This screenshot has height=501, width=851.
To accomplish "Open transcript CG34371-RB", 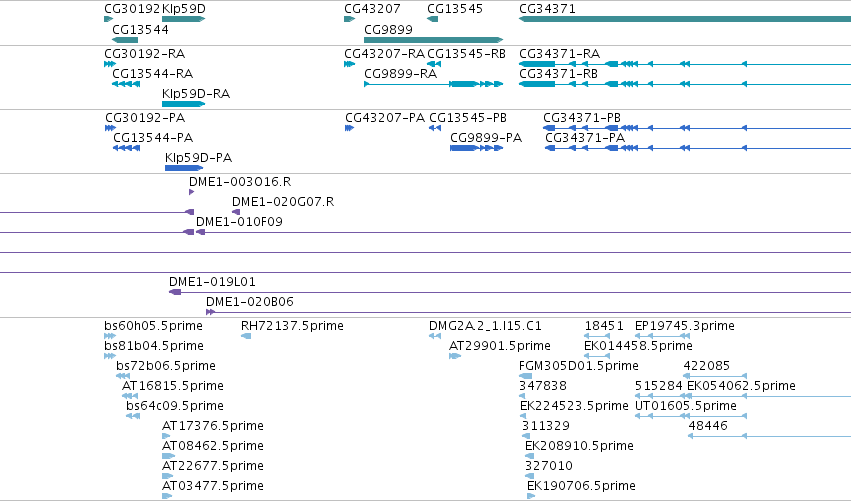I will coord(685,84).
